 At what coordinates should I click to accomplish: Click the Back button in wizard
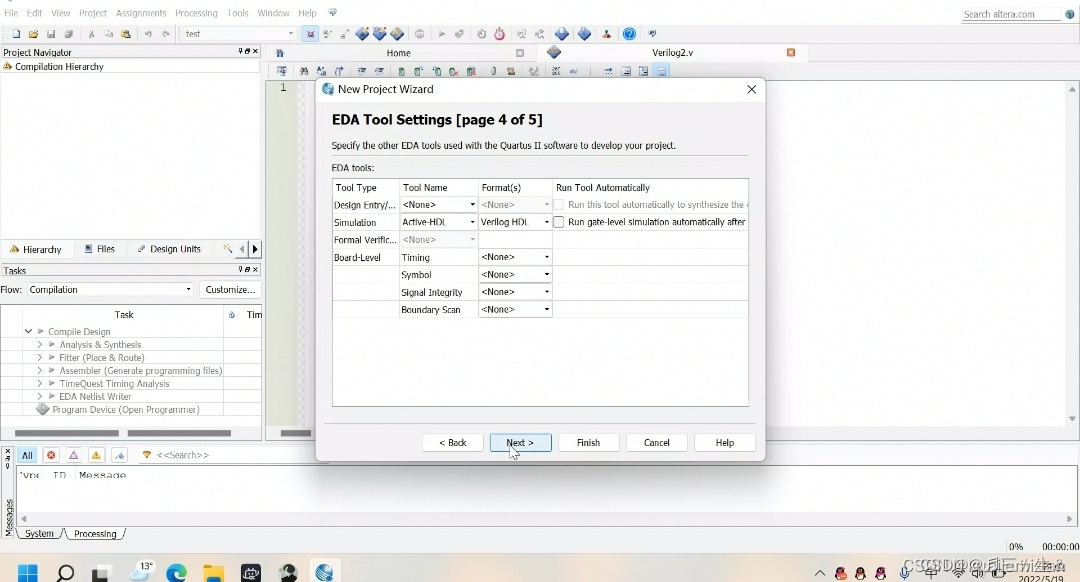tap(453, 443)
